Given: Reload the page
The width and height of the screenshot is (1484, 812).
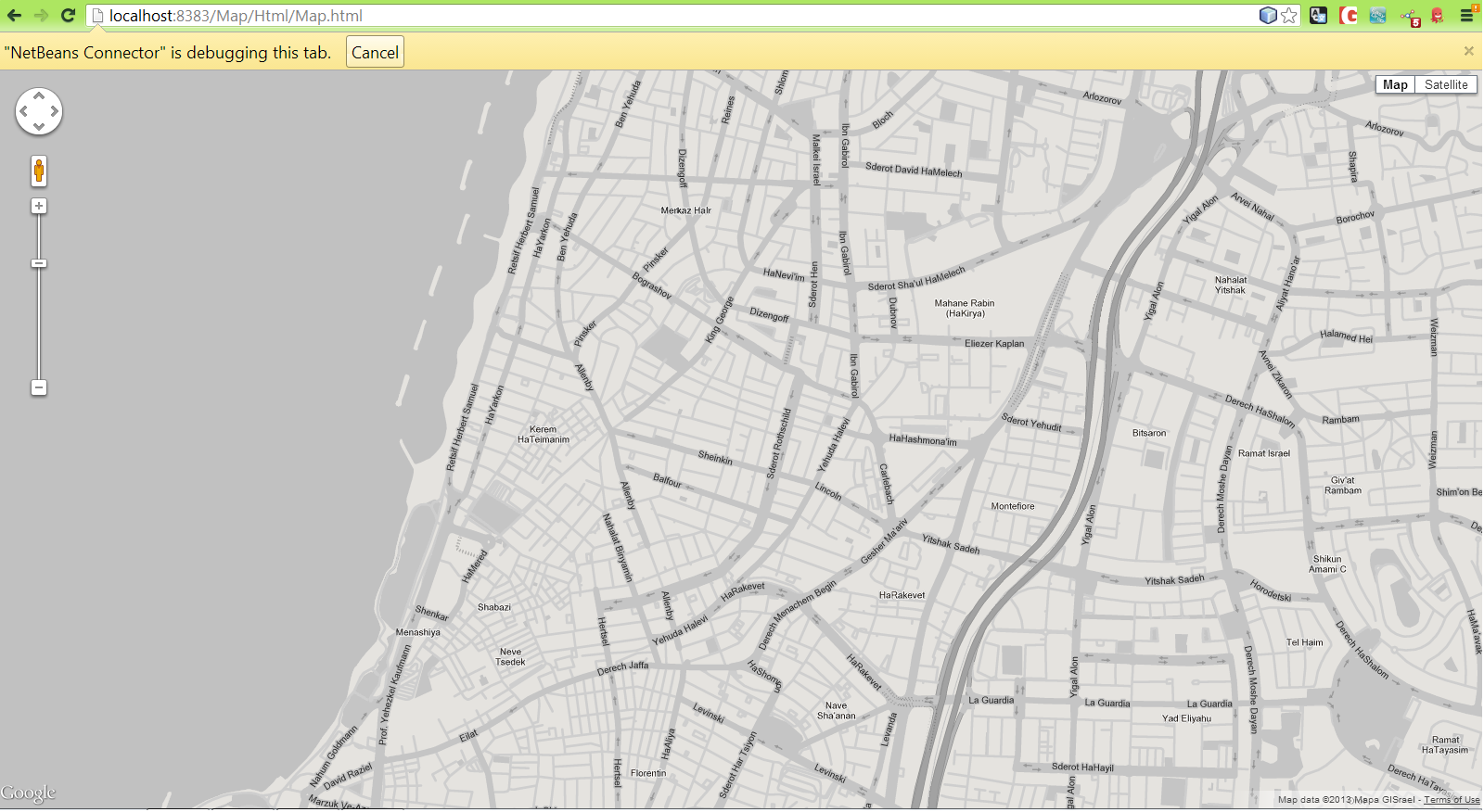Looking at the screenshot, I should coord(68,16).
